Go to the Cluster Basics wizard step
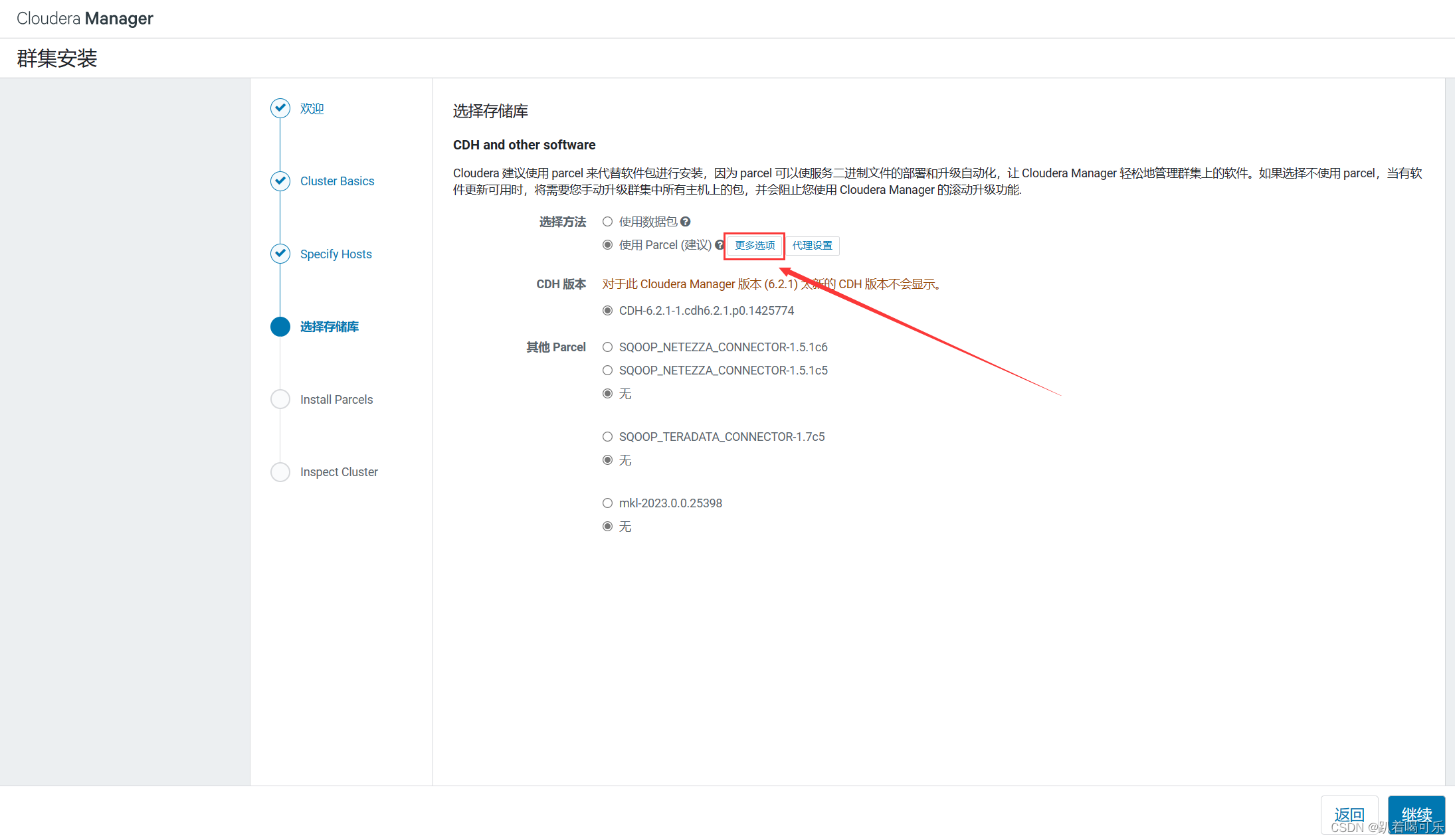This screenshot has height=840, width=1455. click(337, 181)
